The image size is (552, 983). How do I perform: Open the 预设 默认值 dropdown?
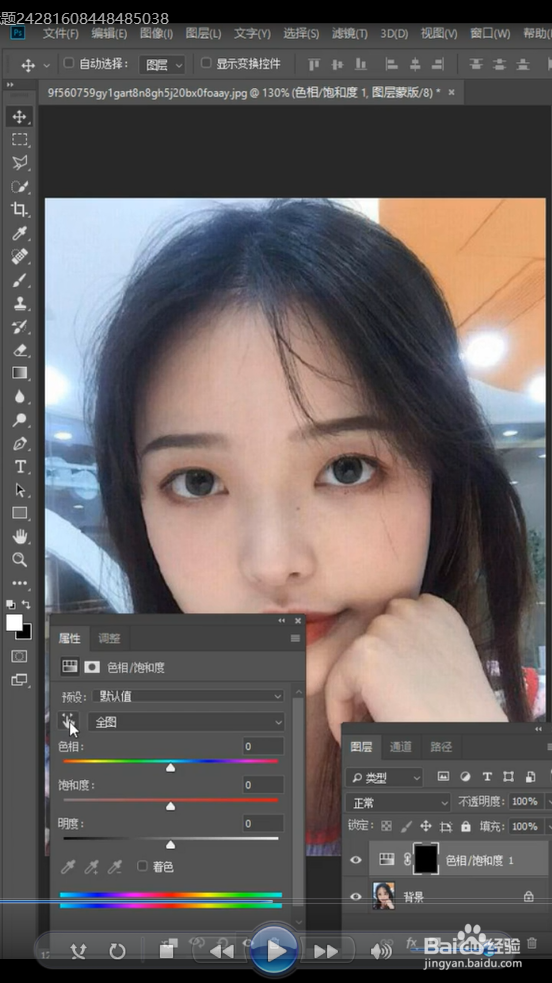click(x=188, y=696)
